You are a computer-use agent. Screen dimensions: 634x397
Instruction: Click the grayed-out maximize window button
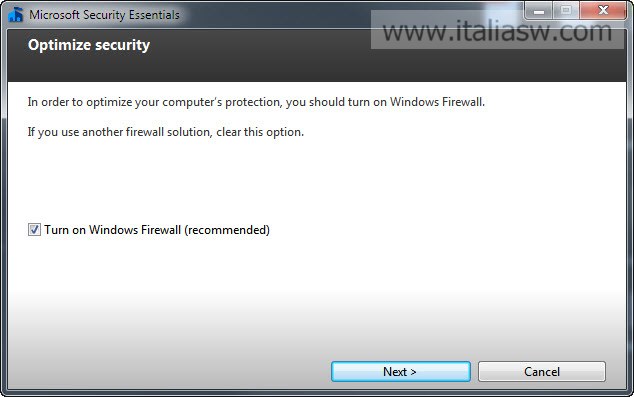tap(566, 11)
